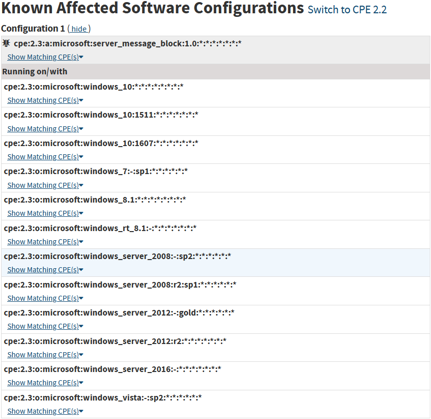Click the Known Affected Software Configurations heading
431x419 pixels.
153,9
